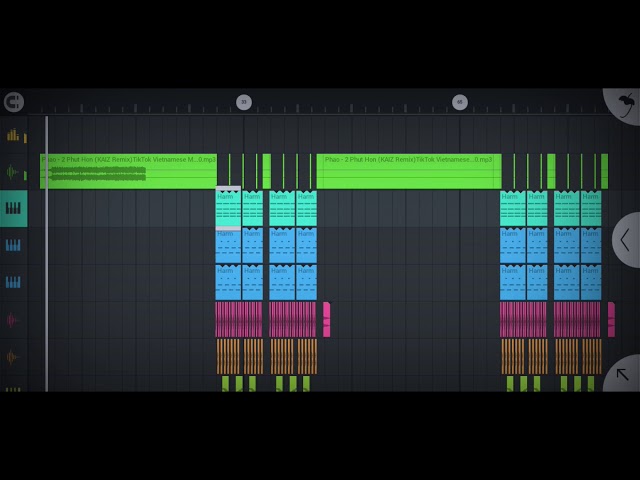Tap the diagonal arrow corner button

coord(622,374)
